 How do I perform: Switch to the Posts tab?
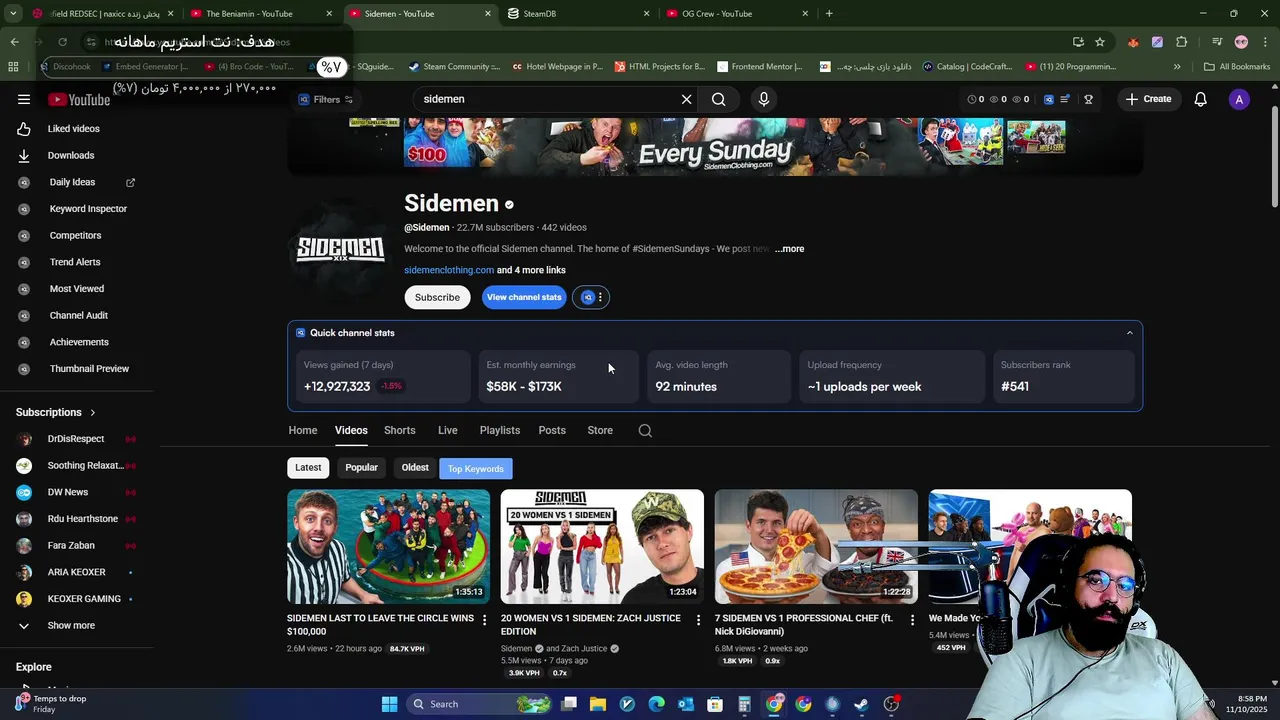point(552,430)
